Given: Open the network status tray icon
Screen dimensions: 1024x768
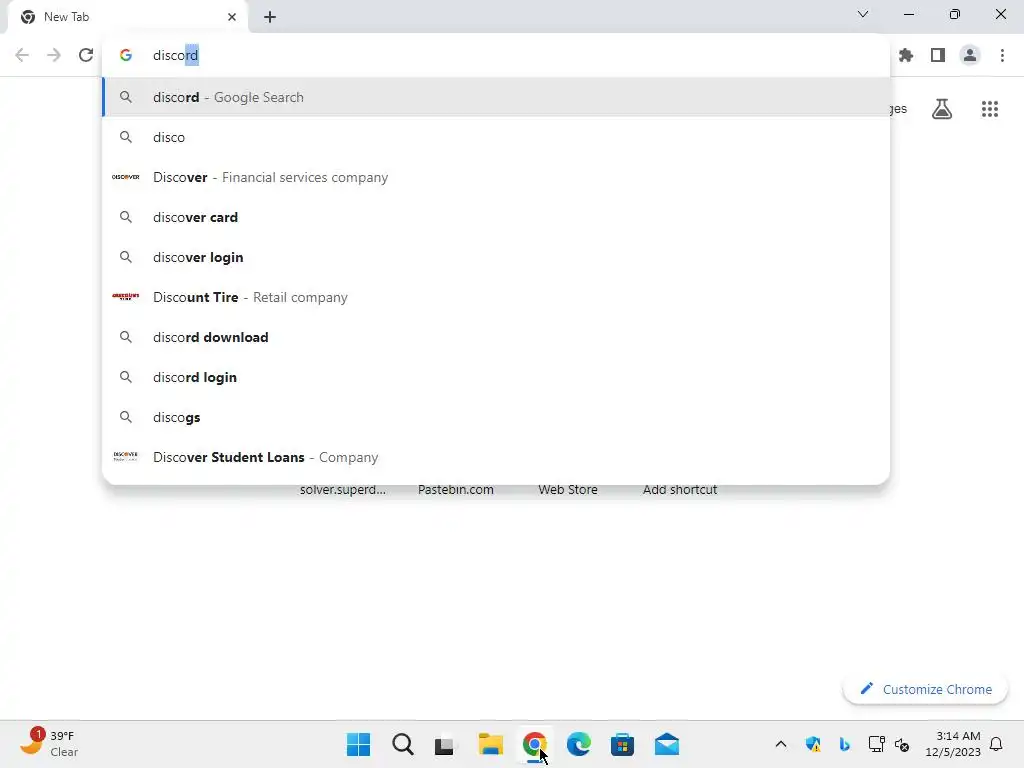Looking at the screenshot, I should [x=876, y=744].
